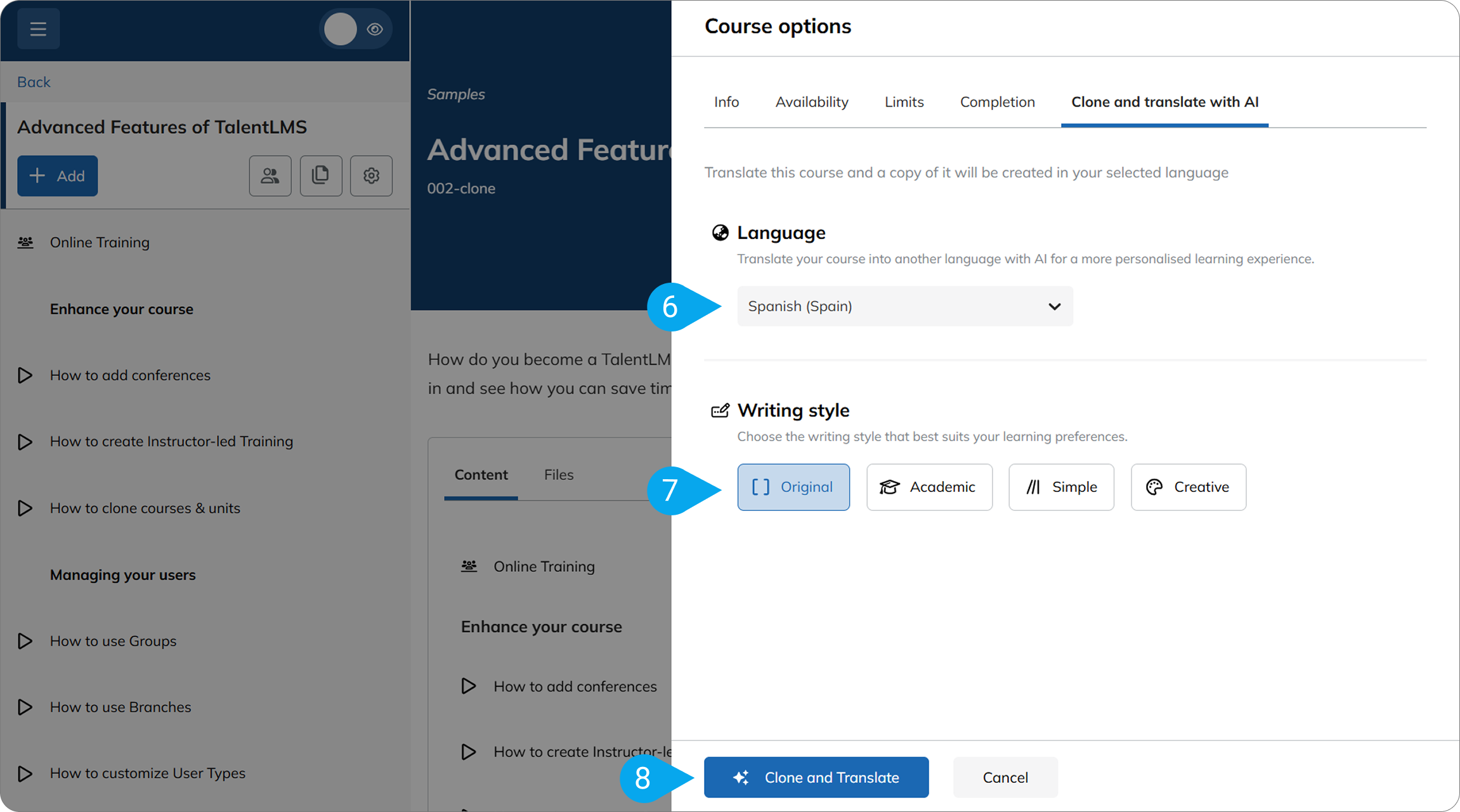Click the content list Online Training group icon

click(469, 567)
